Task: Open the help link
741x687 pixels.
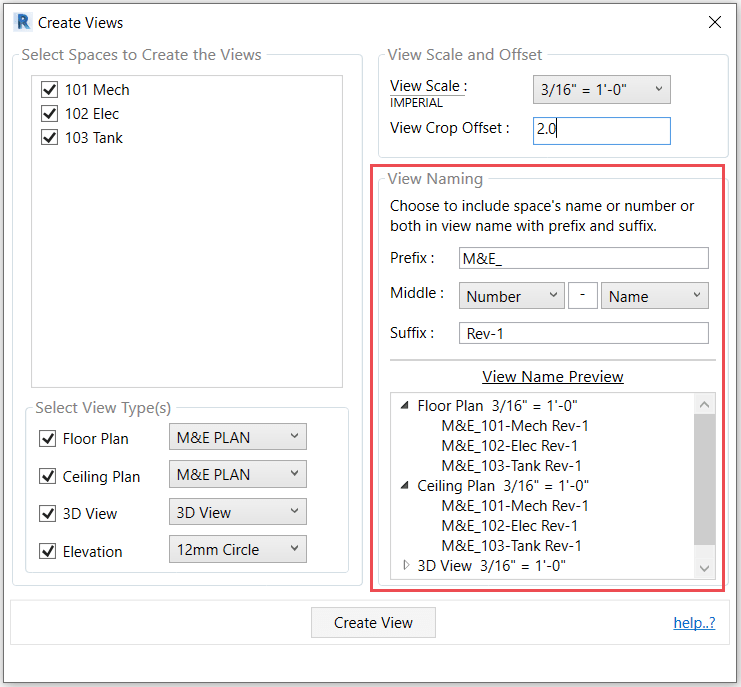Action: point(694,622)
